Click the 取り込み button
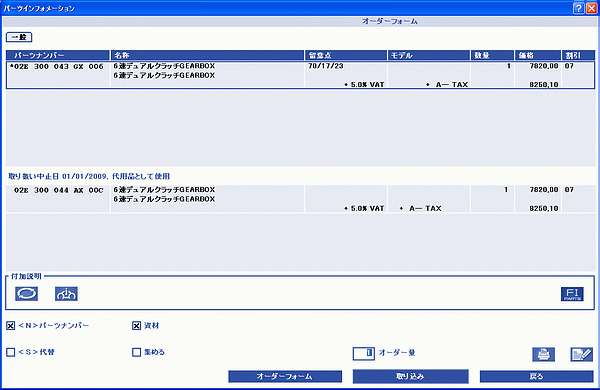This screenshot has height=390, width=600. tap(411, 376)
